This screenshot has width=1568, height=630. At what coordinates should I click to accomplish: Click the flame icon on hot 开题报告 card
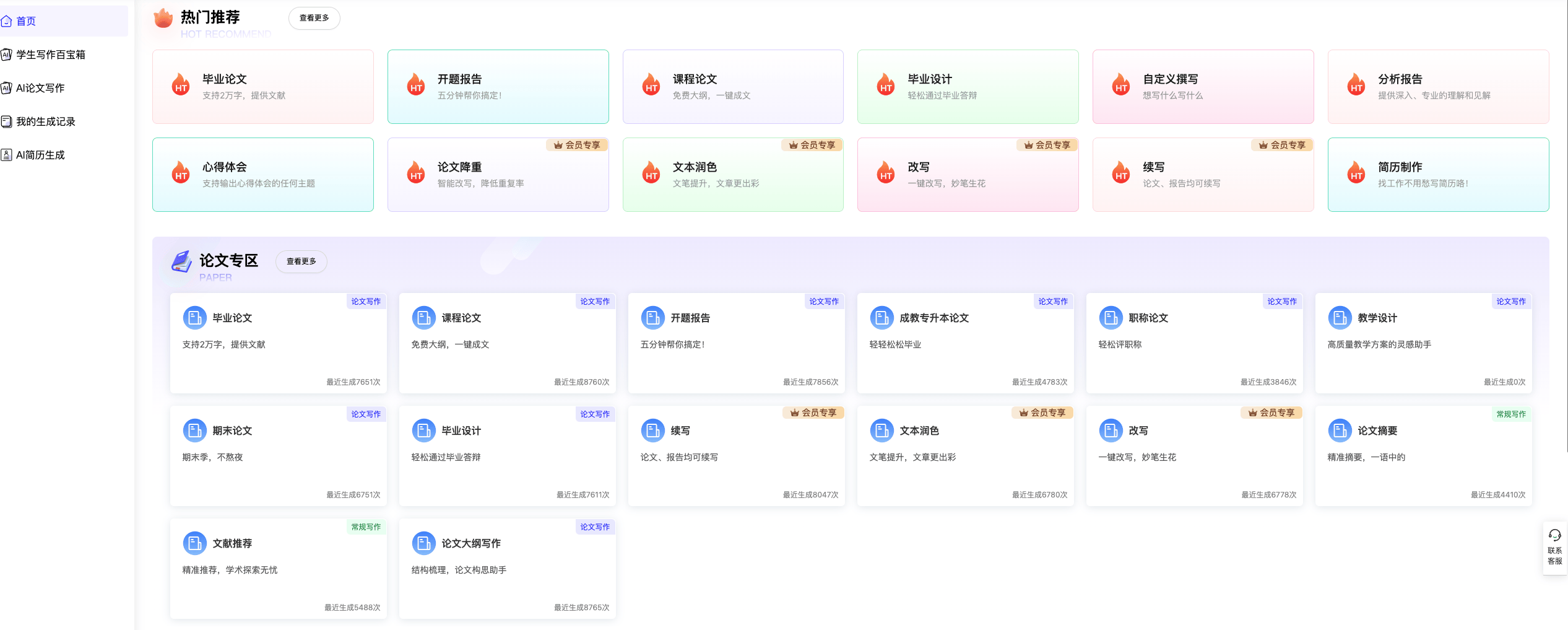point(416,84)
